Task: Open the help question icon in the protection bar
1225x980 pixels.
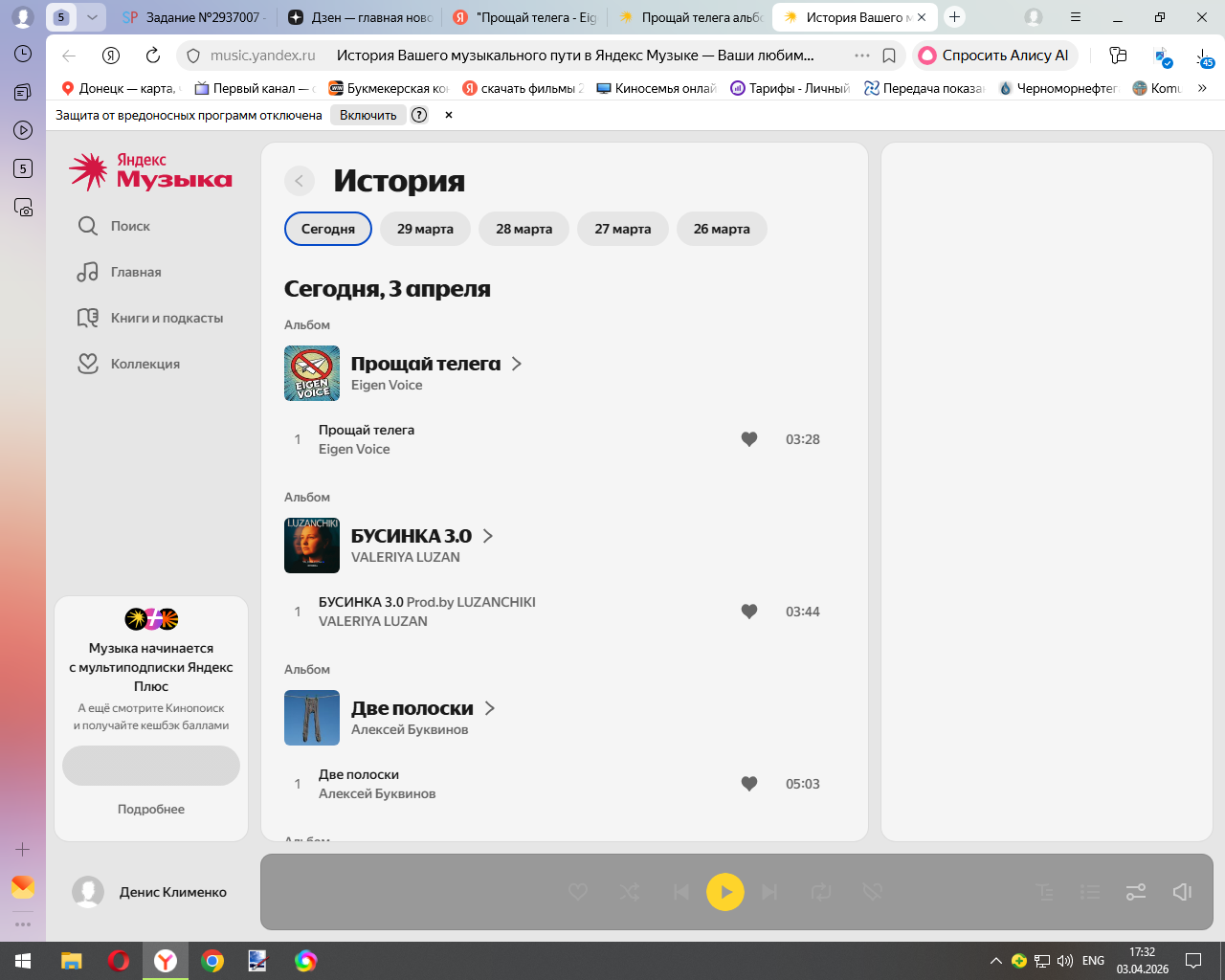Action: point(419,115)
